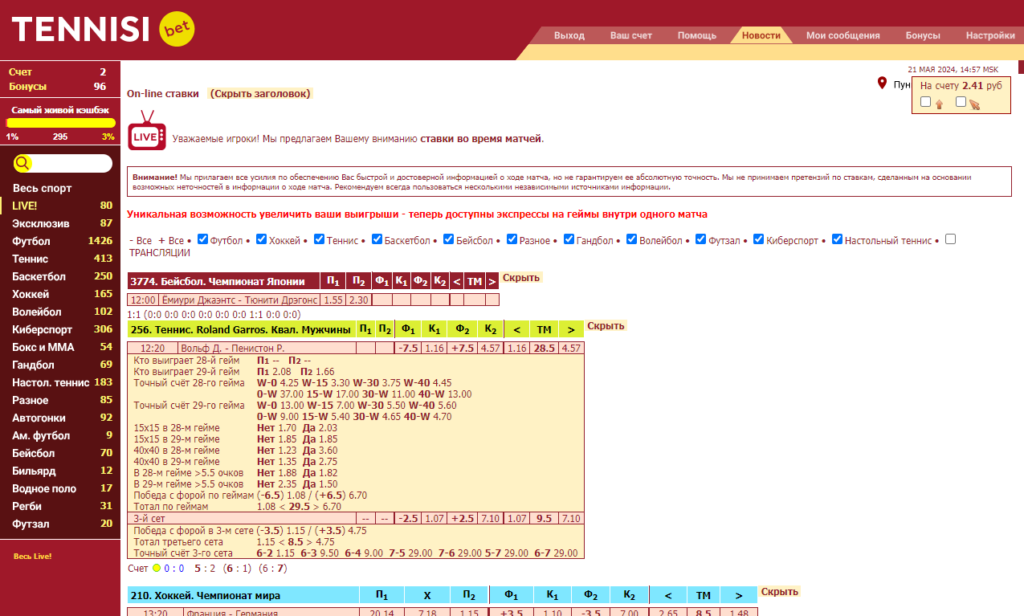The height and width of the screenshot is (616, 1024).
Task: Click the red location pin icon
Action: point(882,83)
